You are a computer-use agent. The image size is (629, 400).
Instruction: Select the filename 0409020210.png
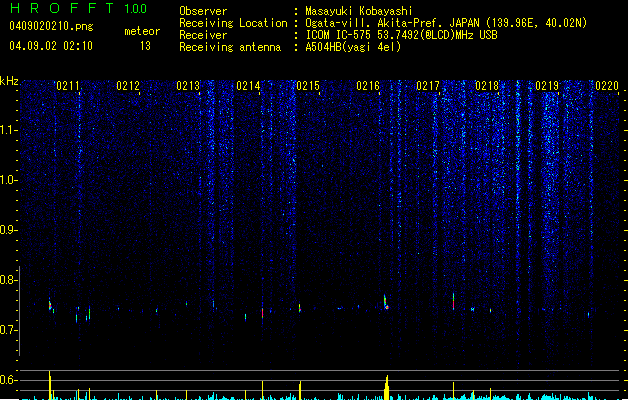(51, 26)
